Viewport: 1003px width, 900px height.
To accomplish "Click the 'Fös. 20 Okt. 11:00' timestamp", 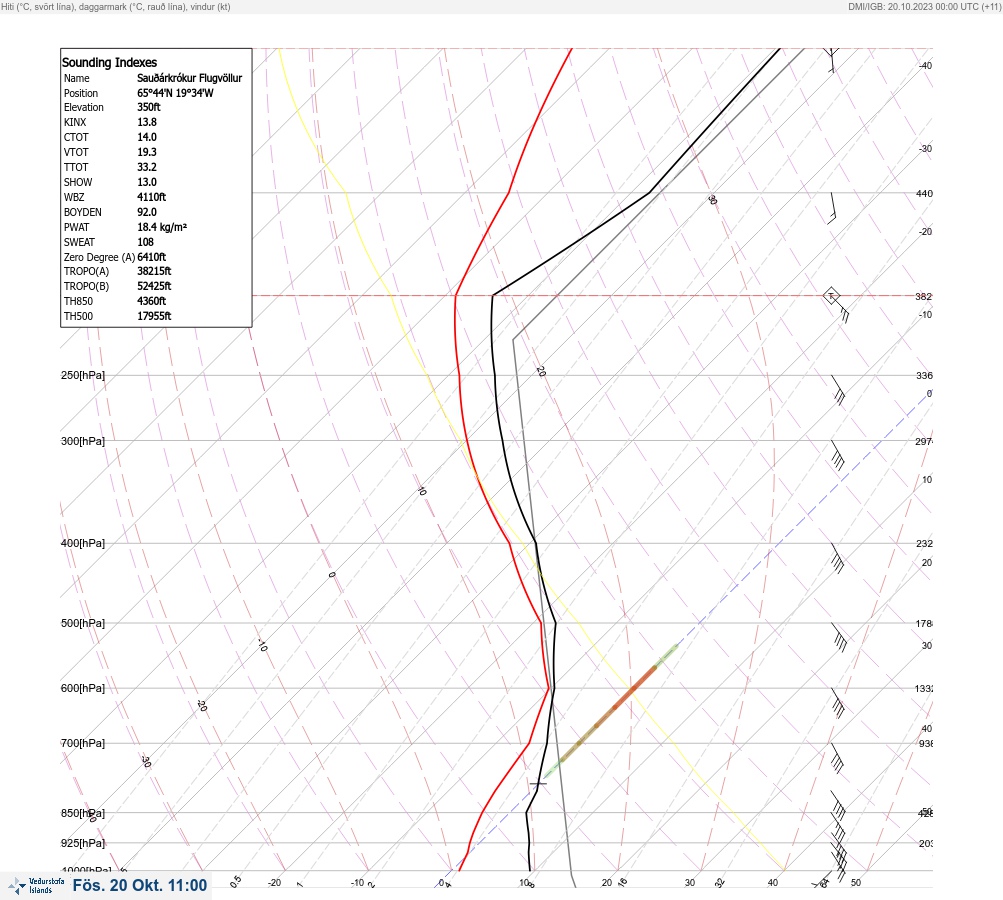I will (139, 885).
